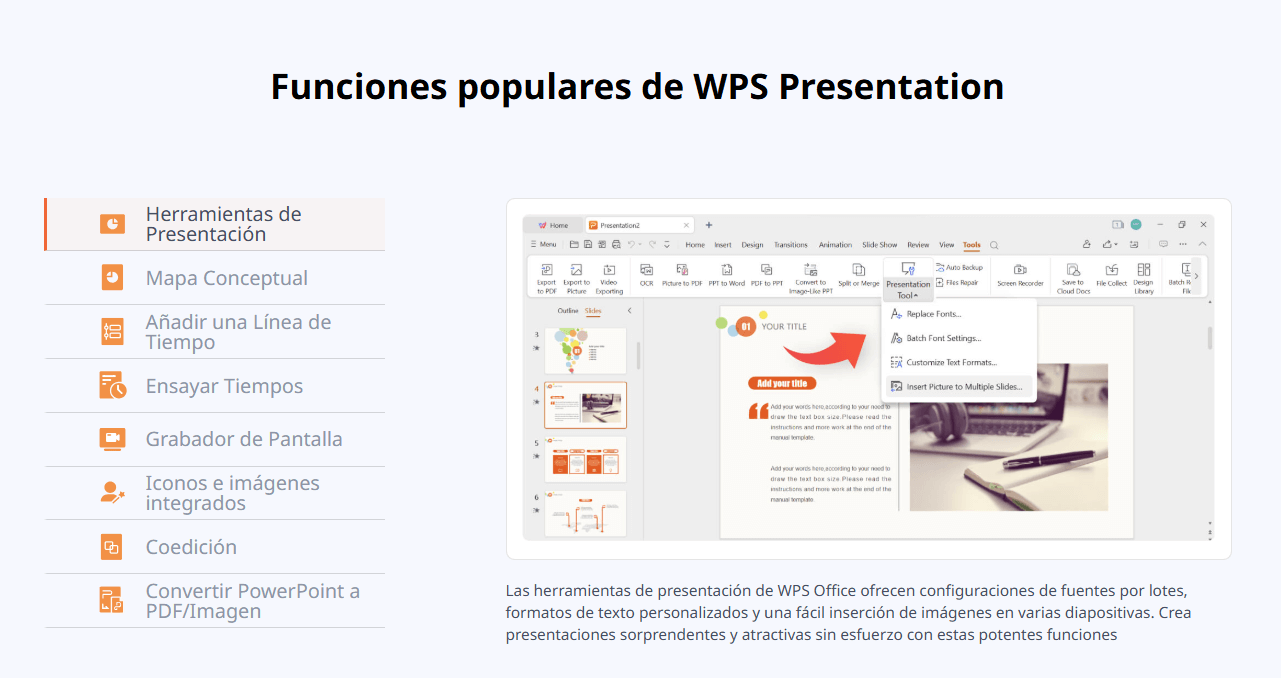Click the Save quick-access icon

(x=588, y=244)
